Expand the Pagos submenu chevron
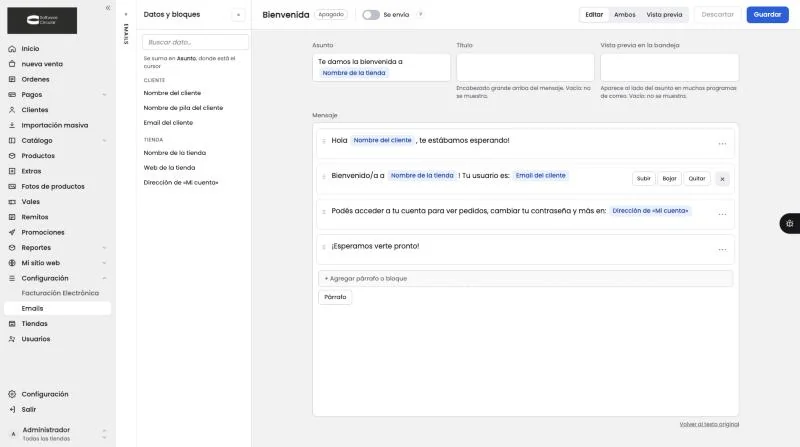The width and height of the screenshot is (800, 447). [104, 95]
